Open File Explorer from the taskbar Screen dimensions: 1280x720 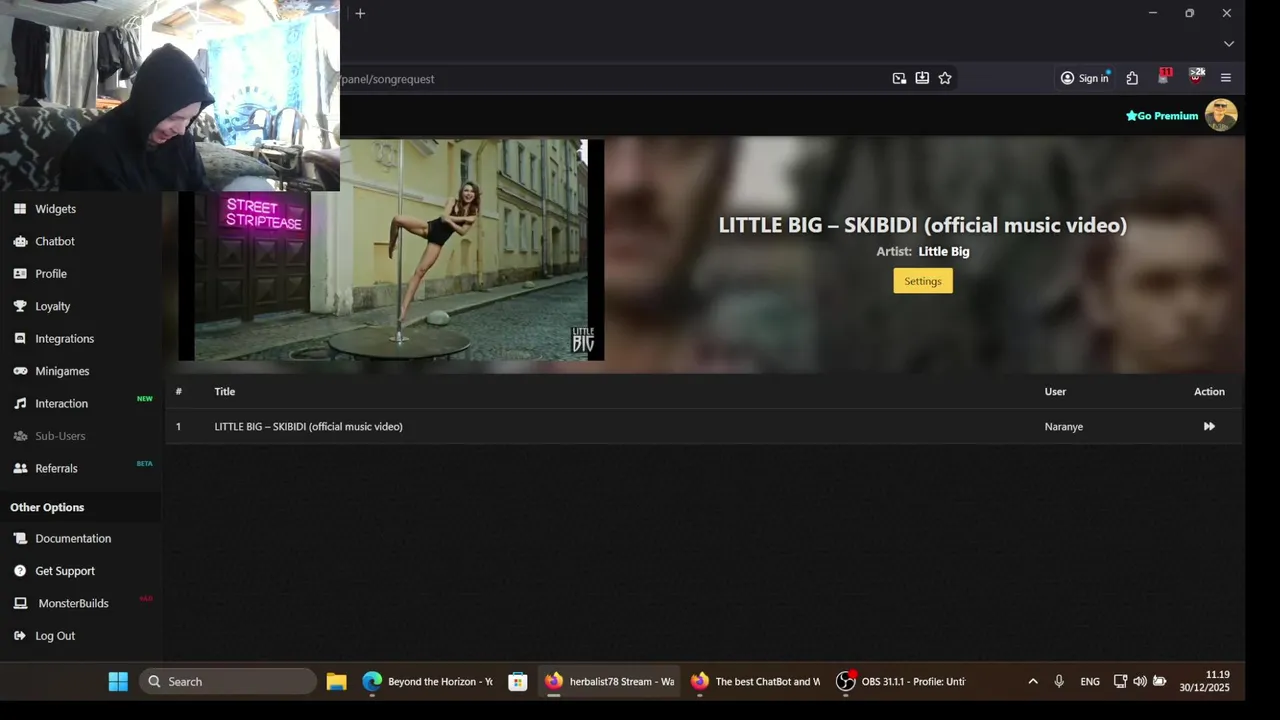(x=336, y=681)
